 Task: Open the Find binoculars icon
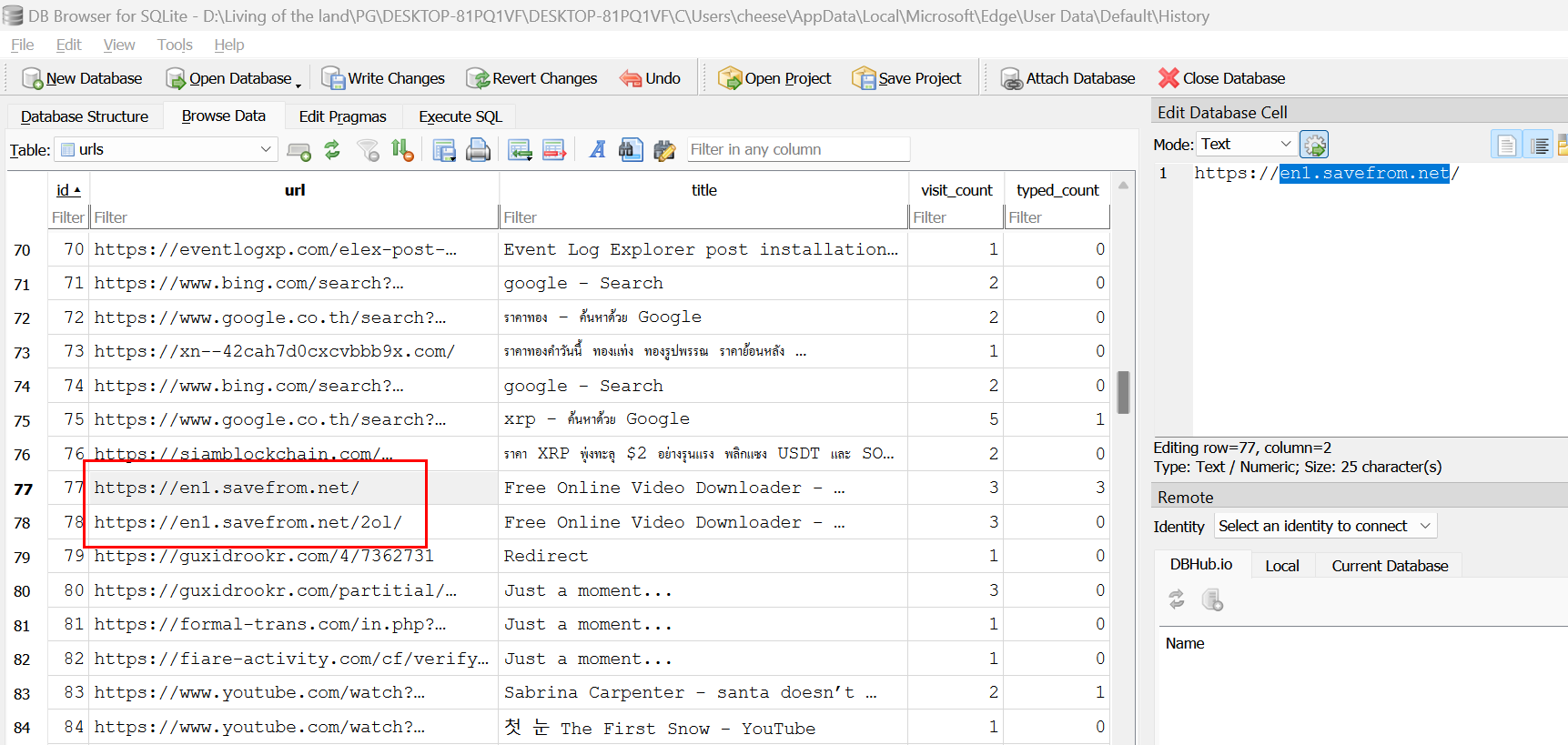tap(631, 150)
